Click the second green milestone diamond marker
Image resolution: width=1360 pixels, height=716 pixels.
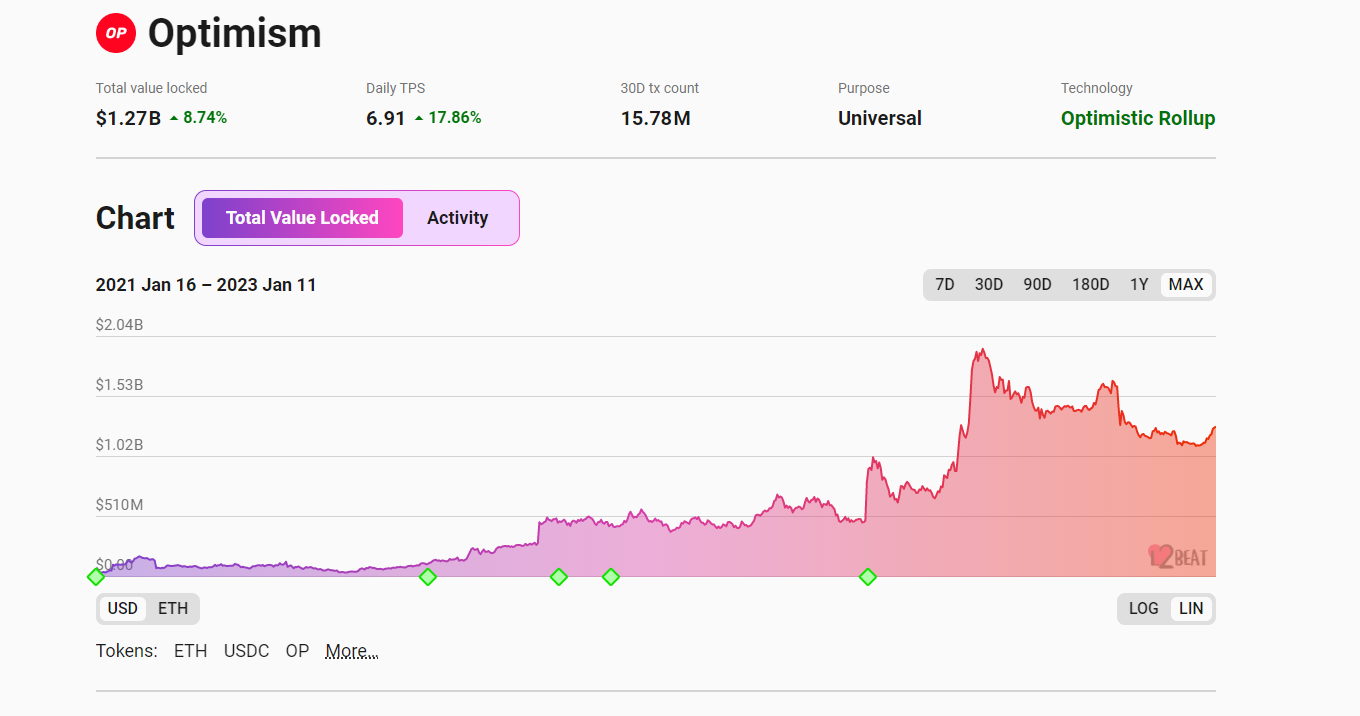[x=428, y=577]
